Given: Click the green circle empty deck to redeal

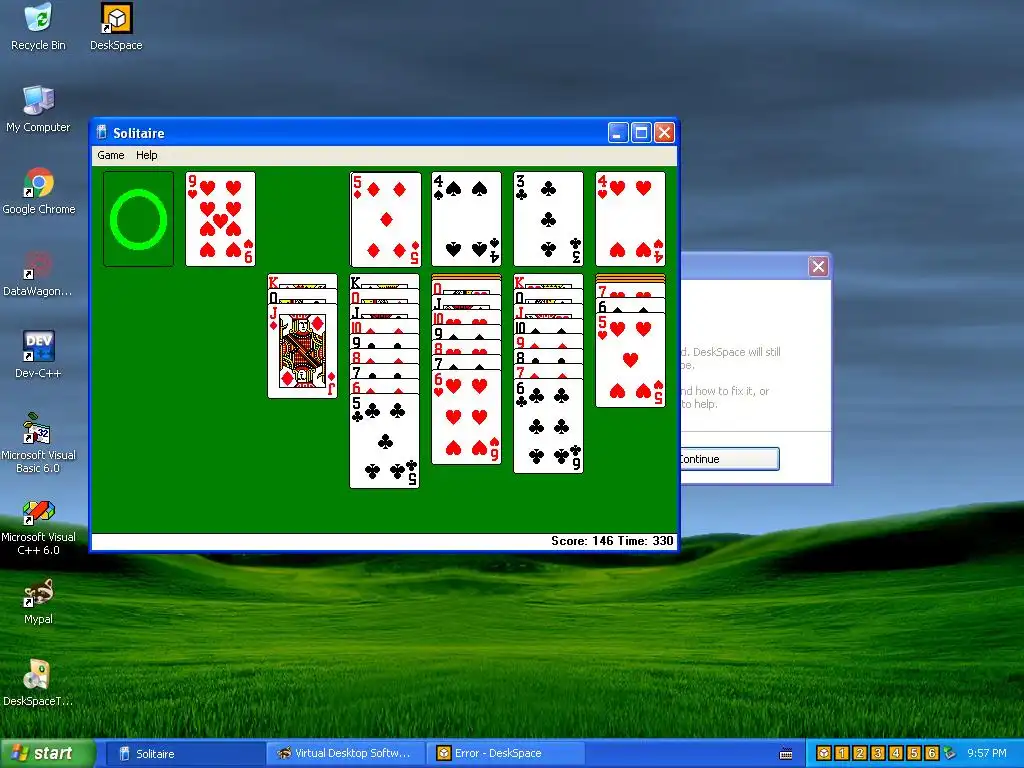Looking at the screenshot, I should (138, 219).
